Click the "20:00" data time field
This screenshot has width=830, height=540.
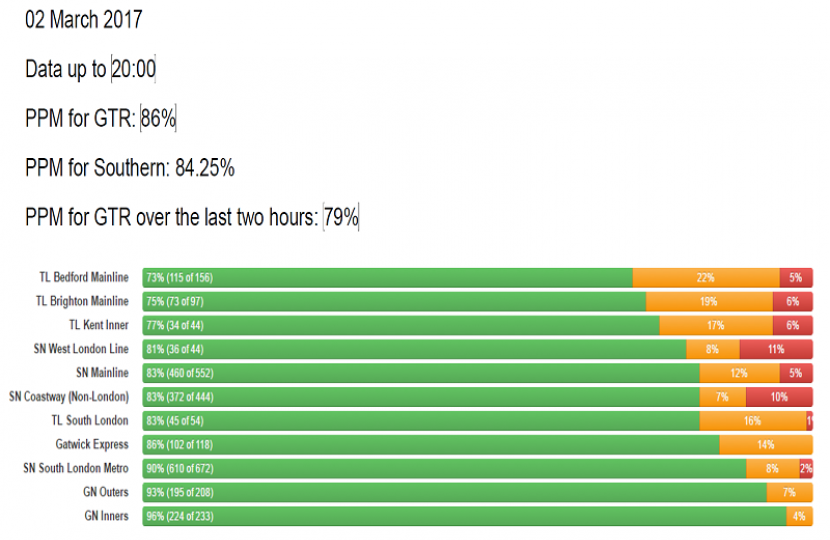point(133,69)
